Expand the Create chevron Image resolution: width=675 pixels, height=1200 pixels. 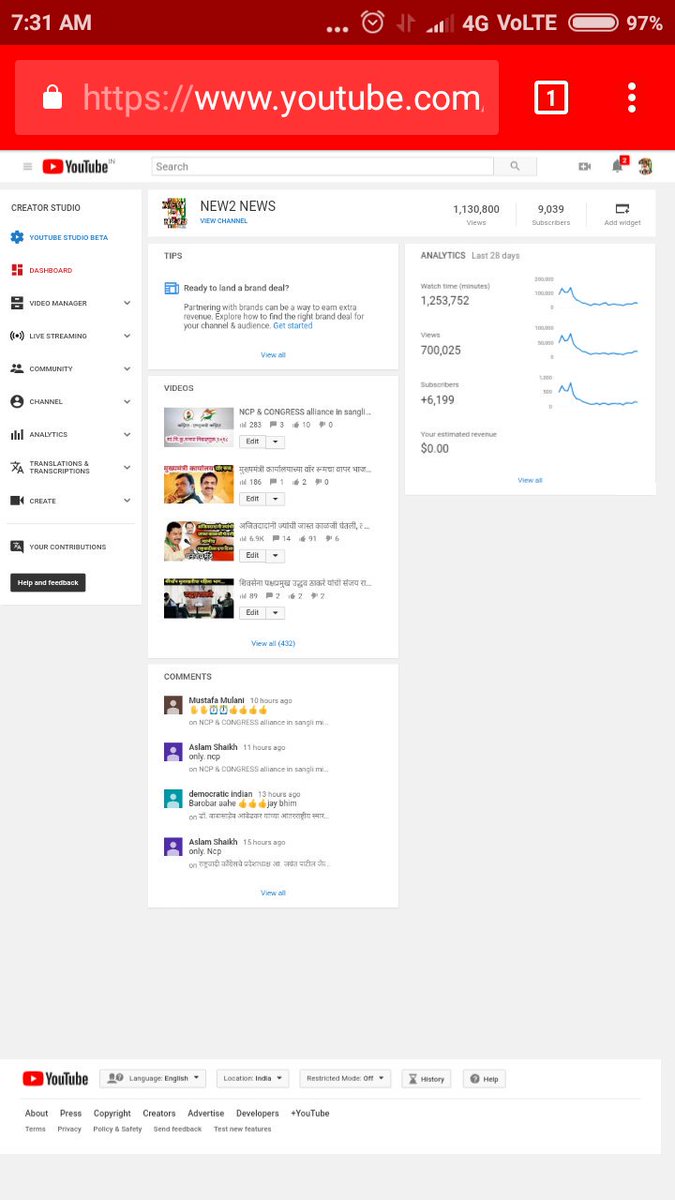[127, 501]
